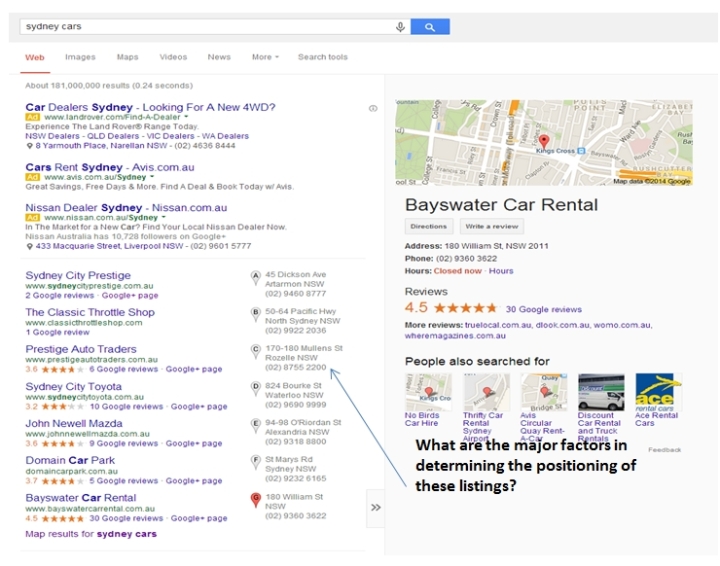Image resolution: width=720 pixels, height=566 pixels.
Task: Click the ad info icon beside Land Rover ad
Action: (x=373, y=108)
